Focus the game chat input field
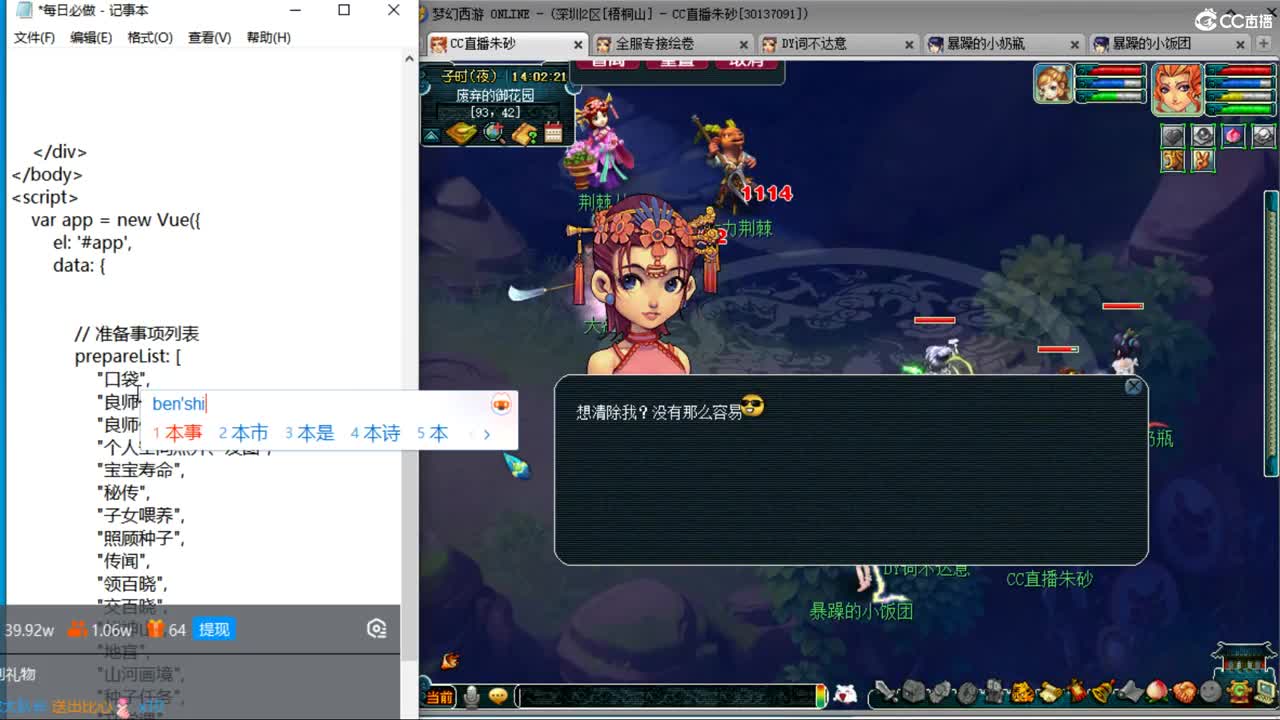This screenshot has width=1280, height=720. pos(666,696)
